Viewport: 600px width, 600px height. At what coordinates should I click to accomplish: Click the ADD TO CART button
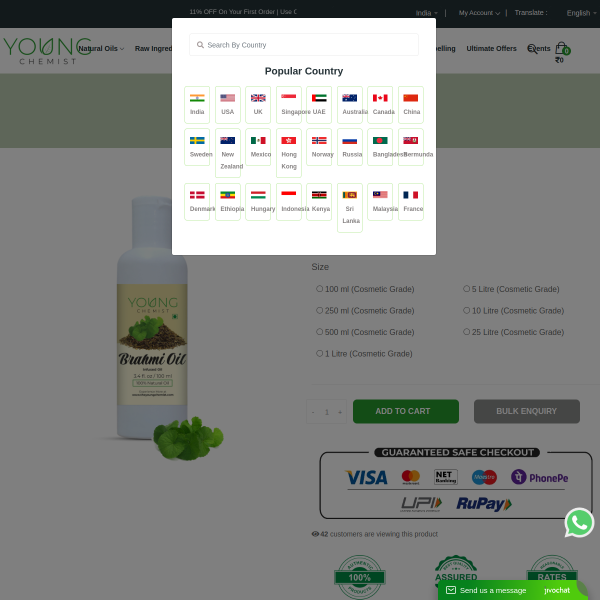pos(406,411)
